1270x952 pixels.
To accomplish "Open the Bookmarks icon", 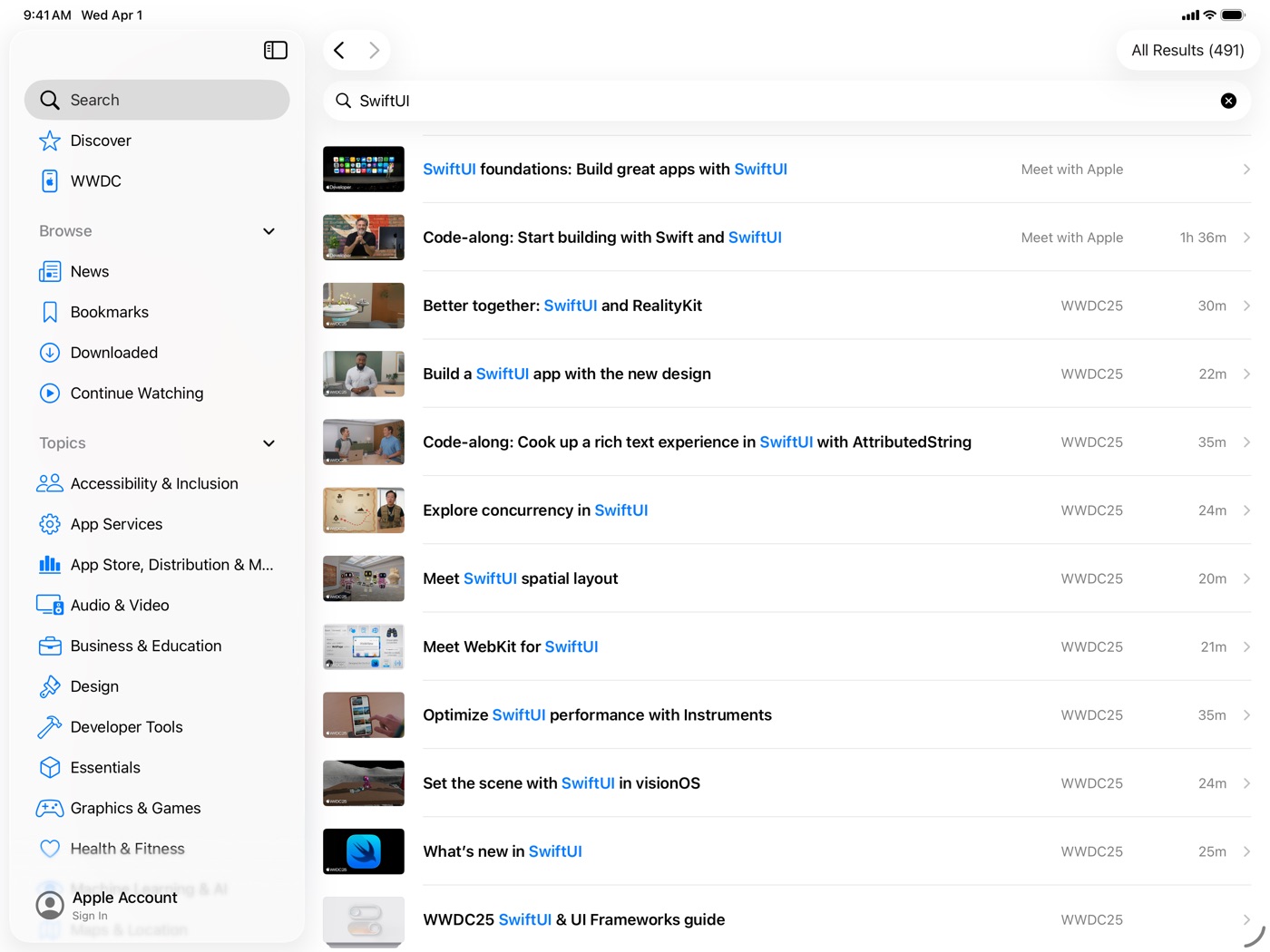I will (x=50, y=312).
